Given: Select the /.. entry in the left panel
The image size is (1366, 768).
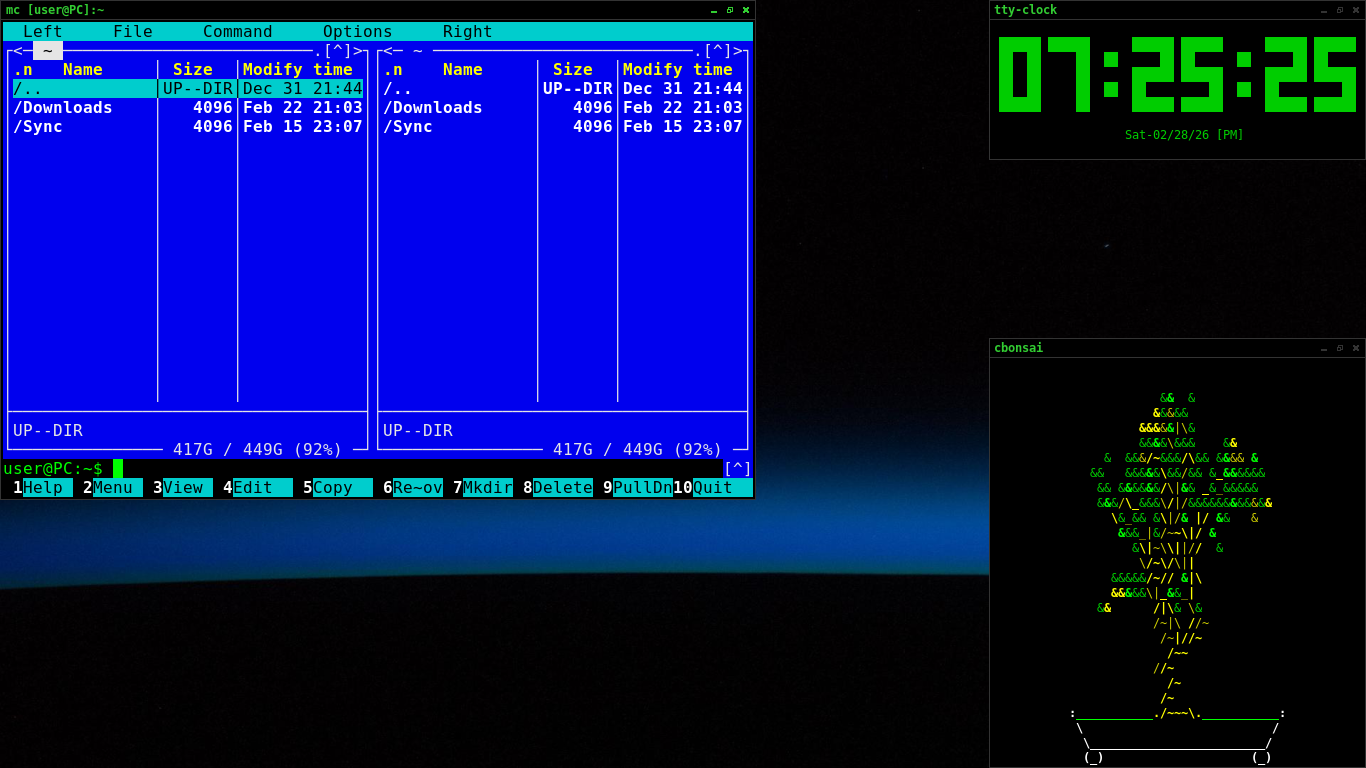Looking at the screenshot, I should click(x=188, y=89).
